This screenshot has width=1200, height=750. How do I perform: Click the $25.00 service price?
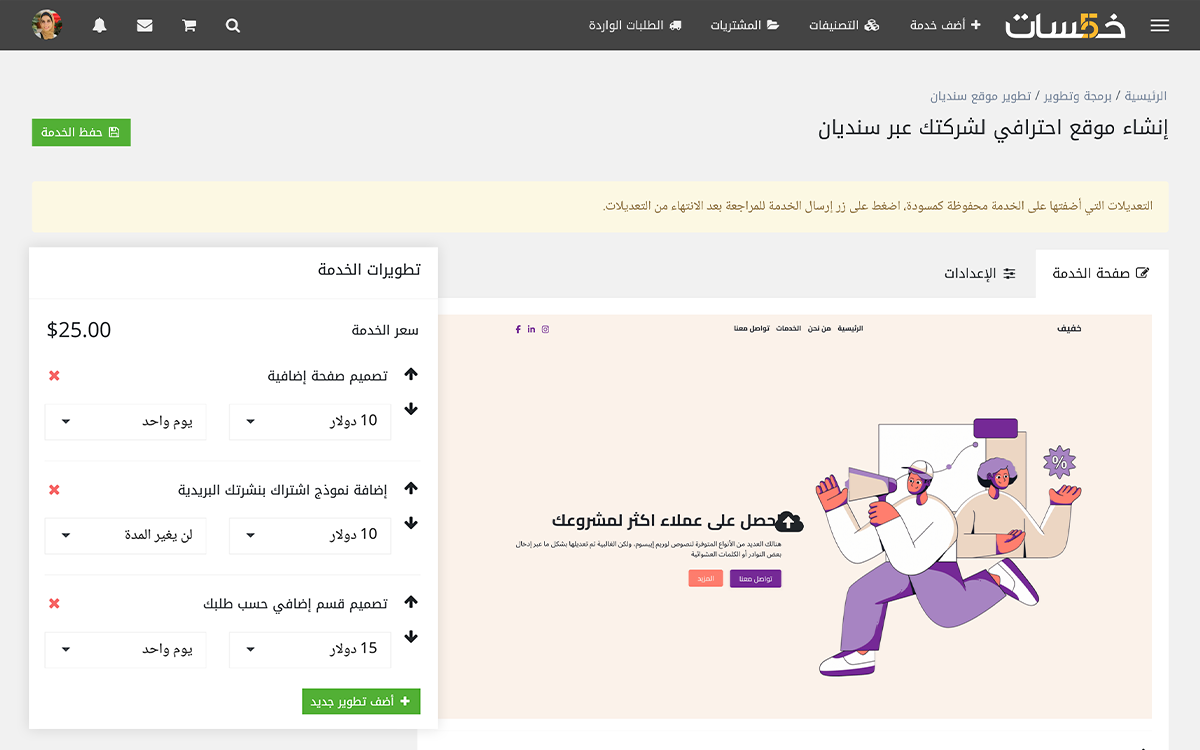[79, 330]
